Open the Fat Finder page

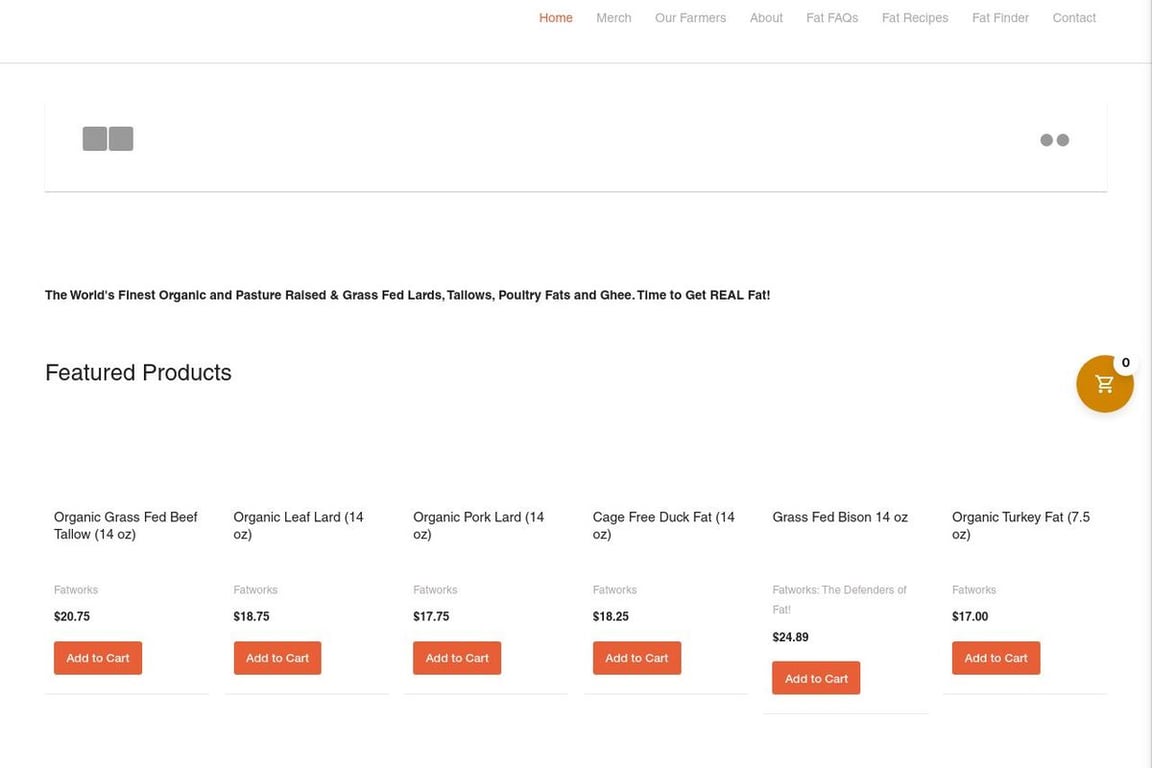pos(1000,18)
